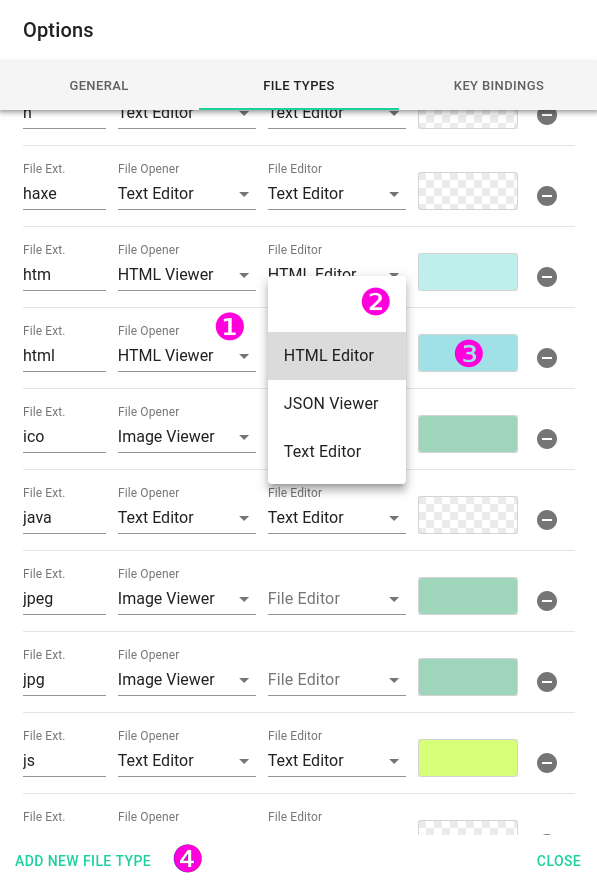Viewport: 597px width, 883px height.
Task: Click the java file extension field
Action: (x=64, y=518)
